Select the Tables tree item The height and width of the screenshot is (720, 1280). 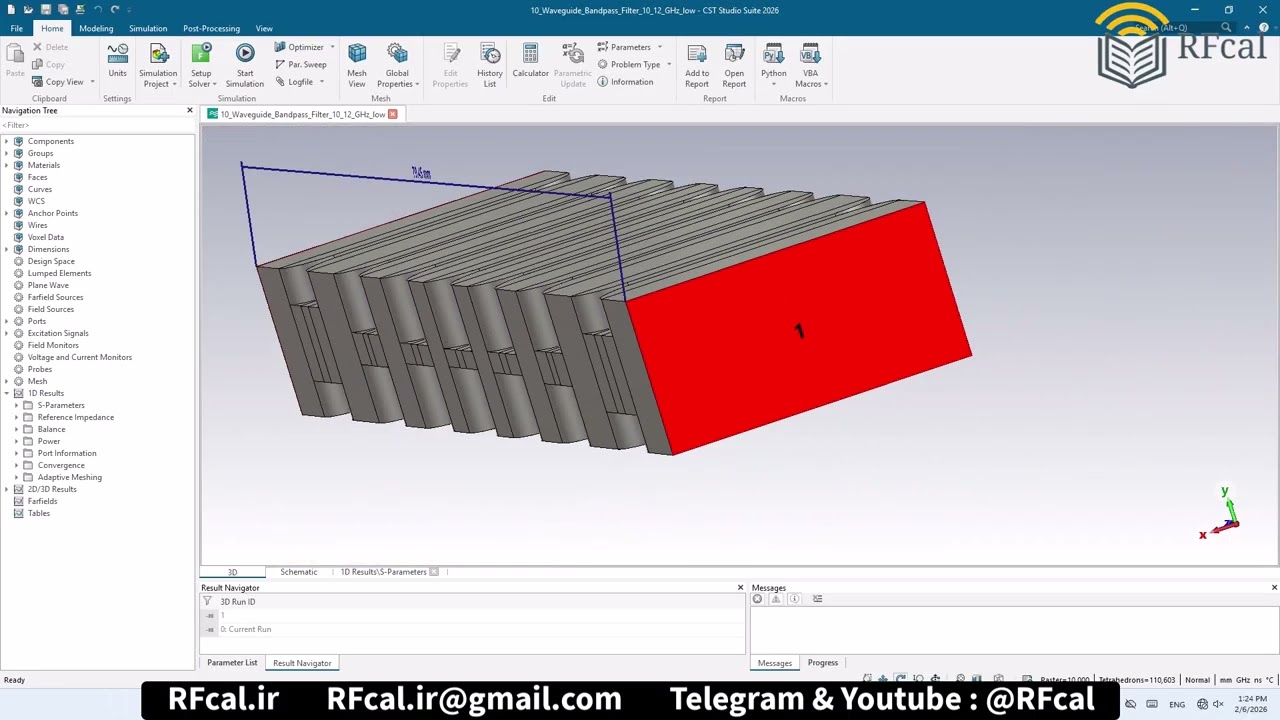click(39, 513)
